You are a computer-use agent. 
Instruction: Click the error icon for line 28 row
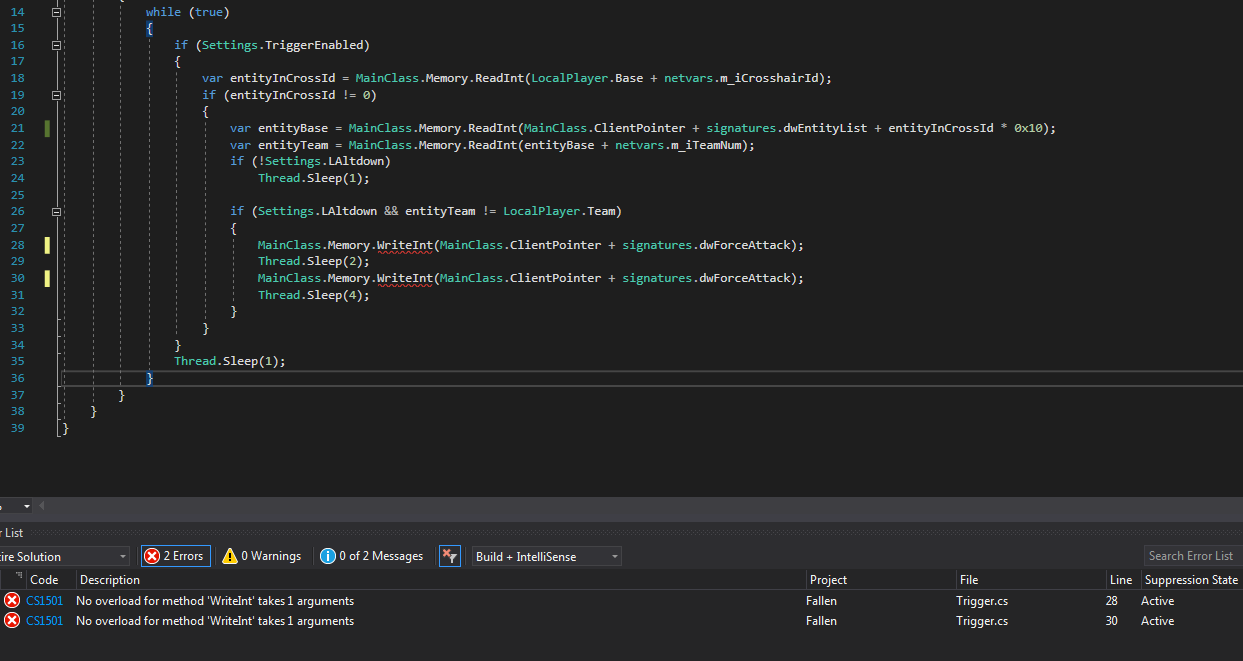(12, 600)
